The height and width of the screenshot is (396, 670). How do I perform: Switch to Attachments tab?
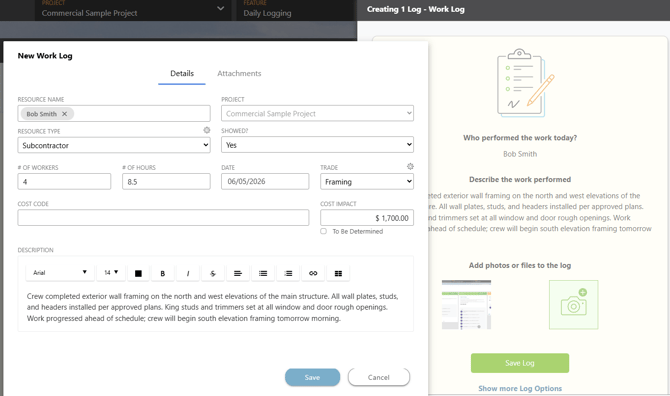point(239,73)
